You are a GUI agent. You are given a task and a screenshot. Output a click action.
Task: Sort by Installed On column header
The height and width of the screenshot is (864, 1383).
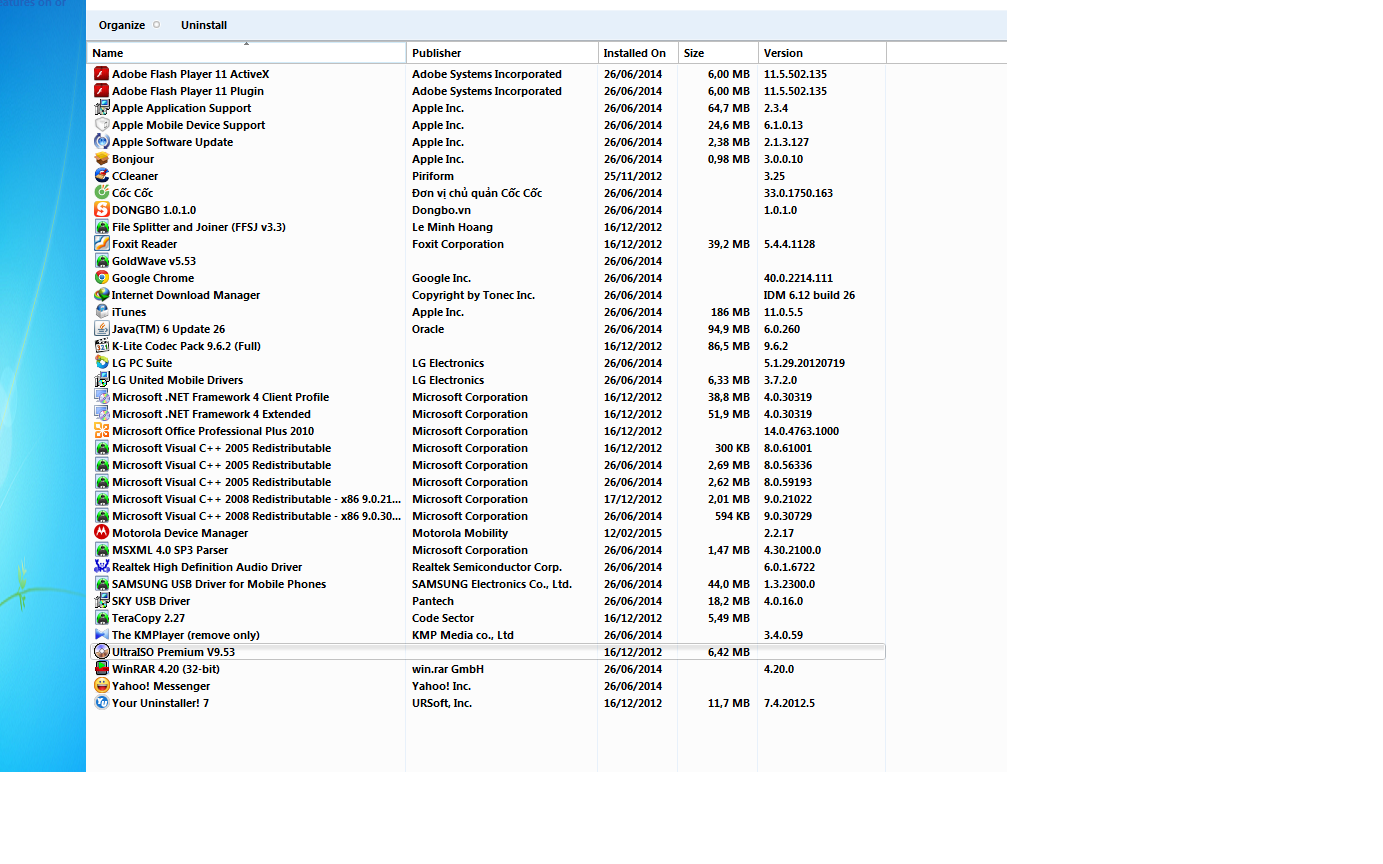(x=638, y=53)
